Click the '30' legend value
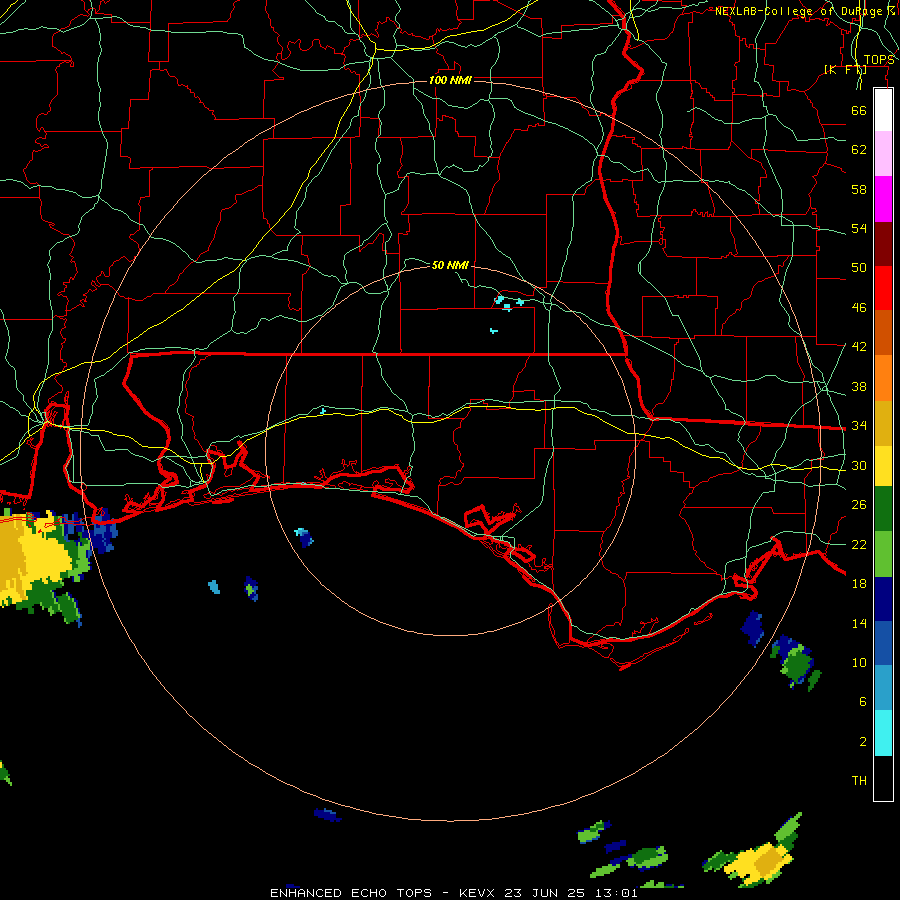 (859, 465)
